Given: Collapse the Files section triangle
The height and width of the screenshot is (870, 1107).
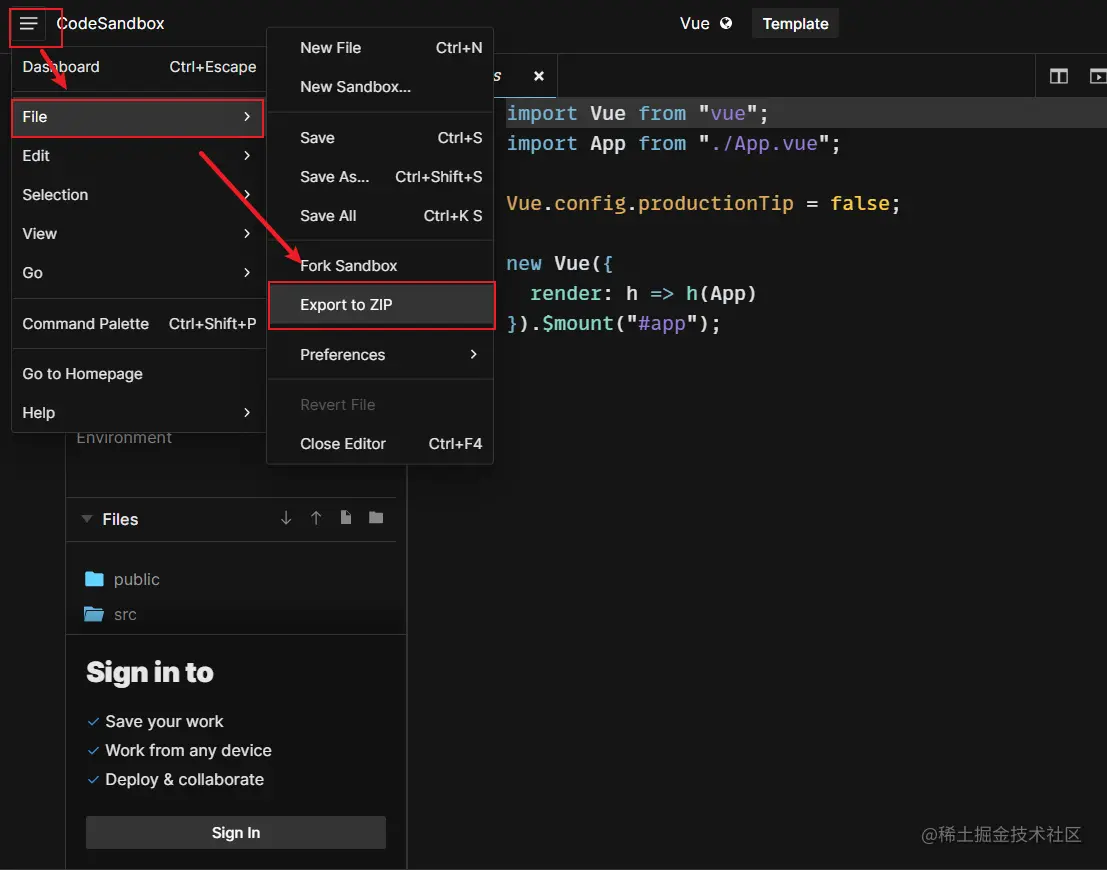Looking at the screenshot, I should [87, 519].
